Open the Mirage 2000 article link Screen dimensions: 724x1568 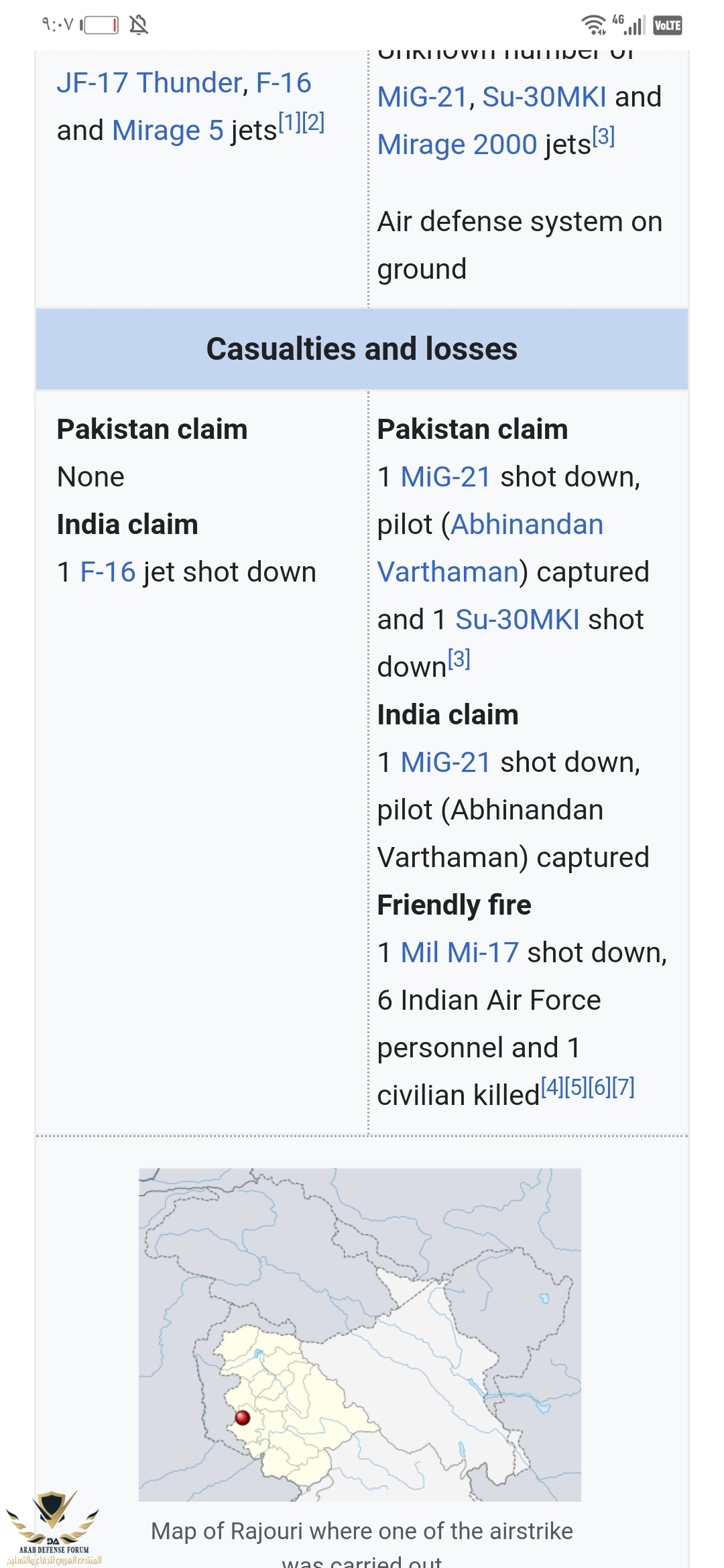pyautogui.click(x=457, y=145)
